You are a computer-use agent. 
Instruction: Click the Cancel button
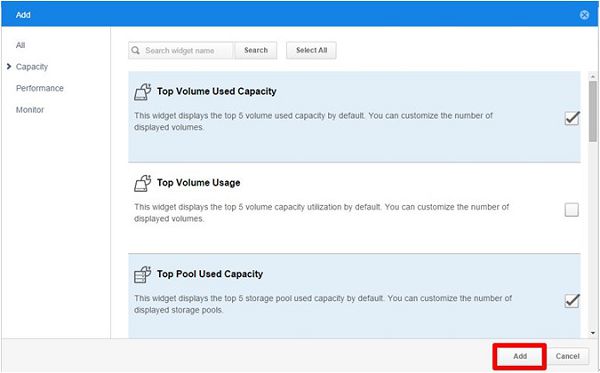click(x=567, y=356)
